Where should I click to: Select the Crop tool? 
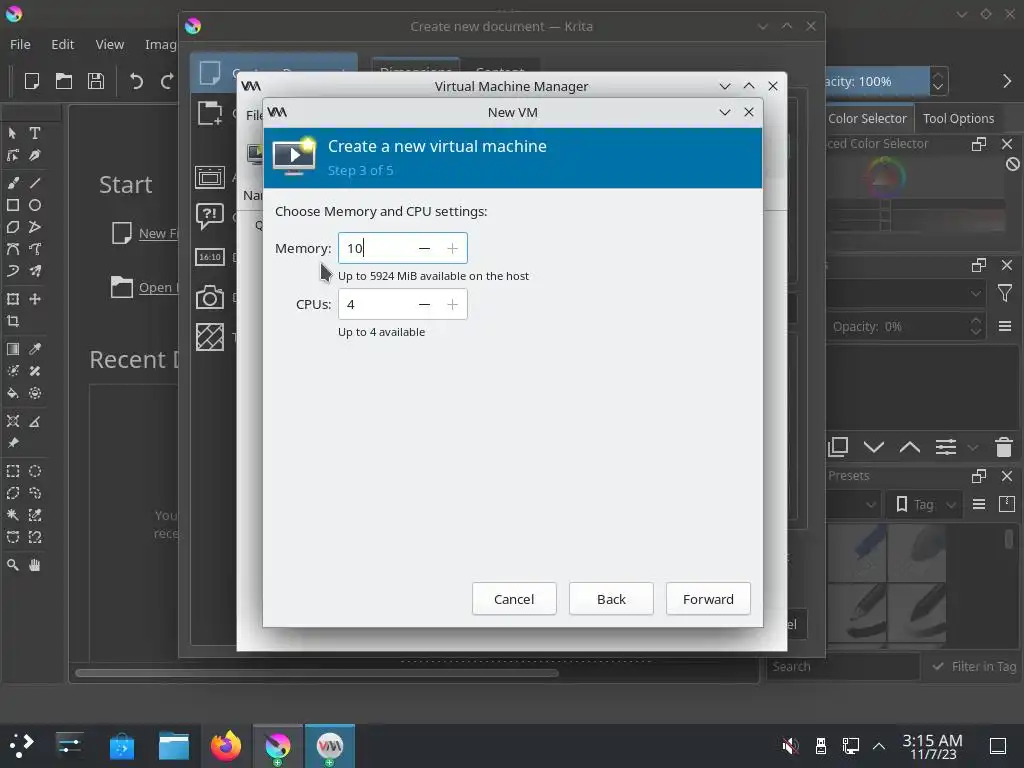12,321
